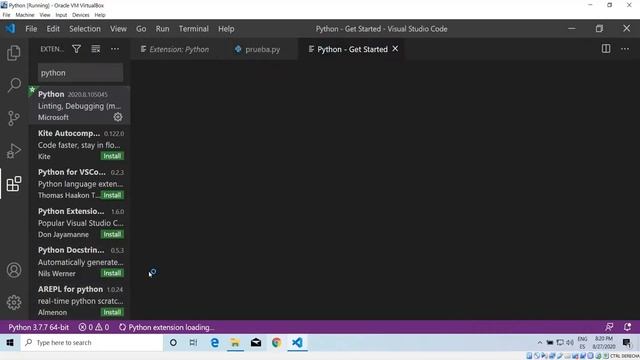Open the Accounts icon in activity bar

point(14,270)
